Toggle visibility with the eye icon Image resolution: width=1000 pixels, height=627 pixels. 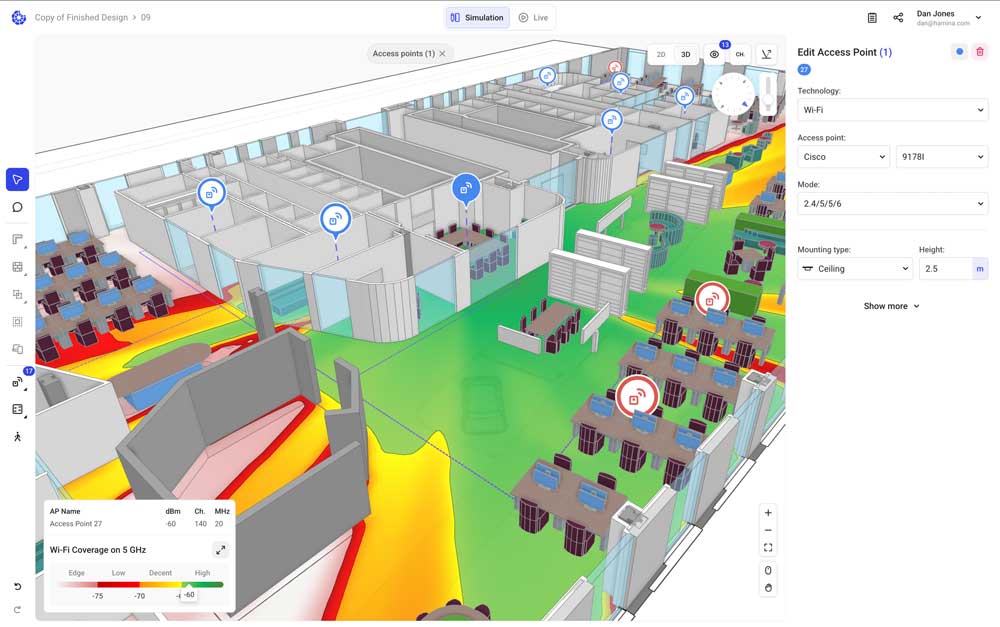[x=714, y=54]
